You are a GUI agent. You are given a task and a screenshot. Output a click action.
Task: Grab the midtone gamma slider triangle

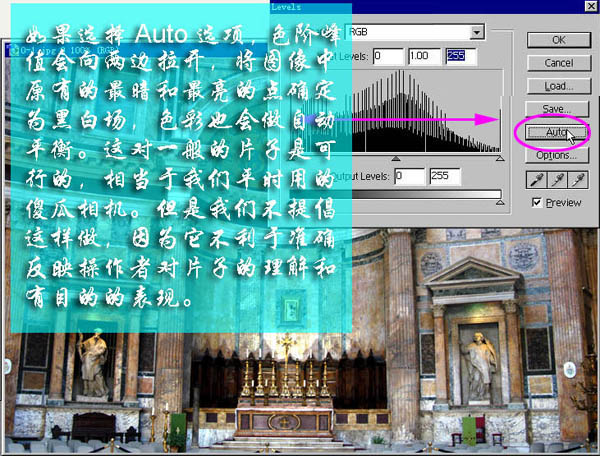(x=396, y=158)
